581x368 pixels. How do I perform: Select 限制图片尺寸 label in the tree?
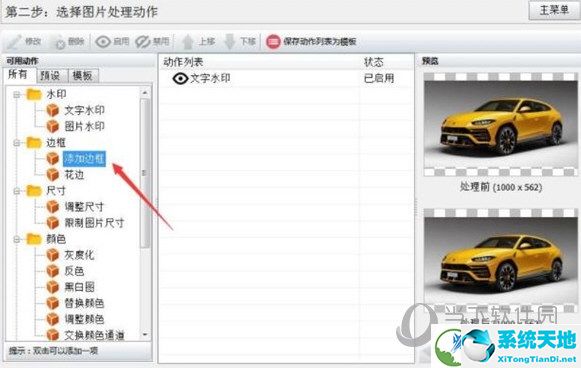pyautogui.click(x=94, y=223)
